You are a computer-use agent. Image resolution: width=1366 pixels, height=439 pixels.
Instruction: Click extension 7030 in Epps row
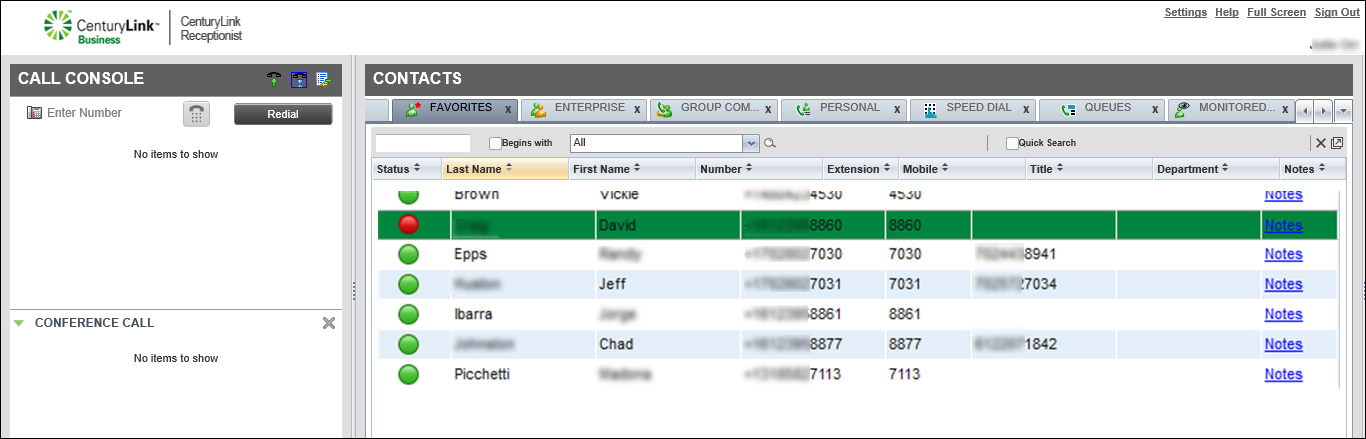click(x=905, y=254)
